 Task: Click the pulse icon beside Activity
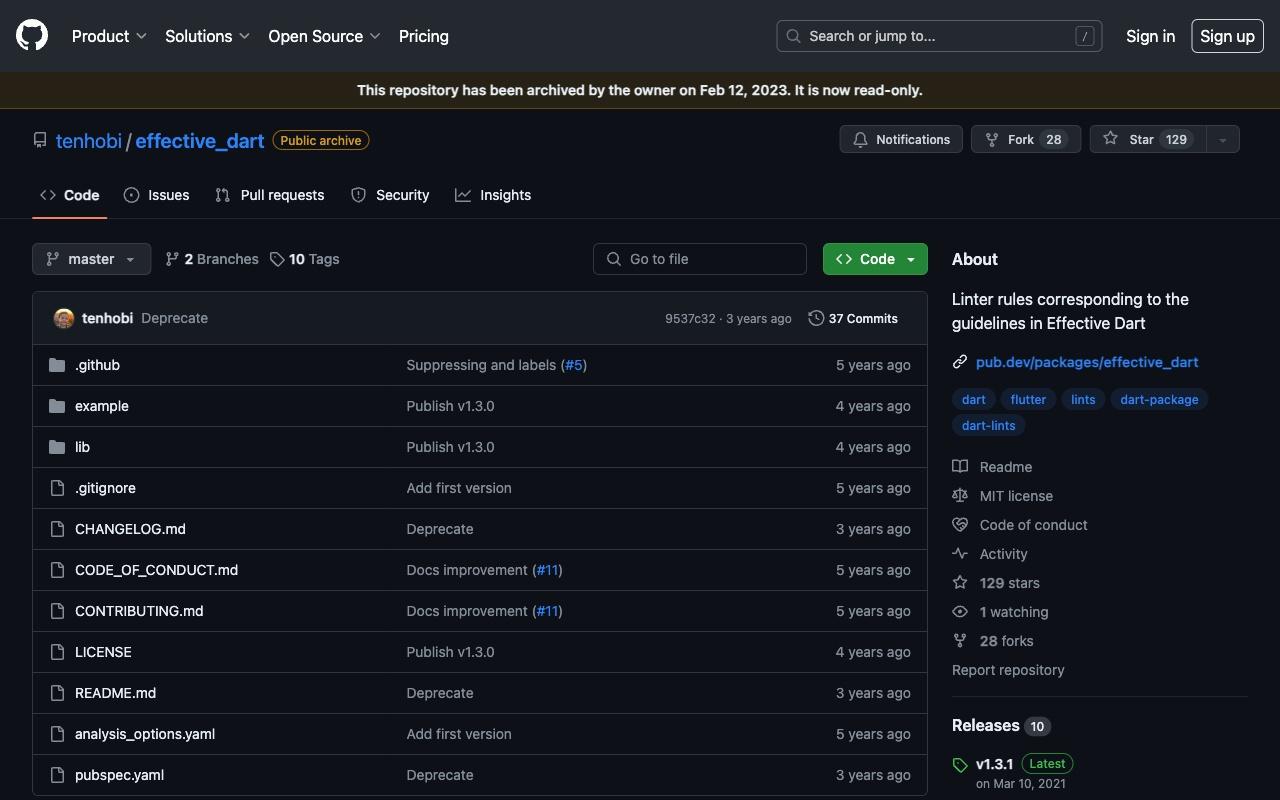pyautogui.click(x=960, y=554)
